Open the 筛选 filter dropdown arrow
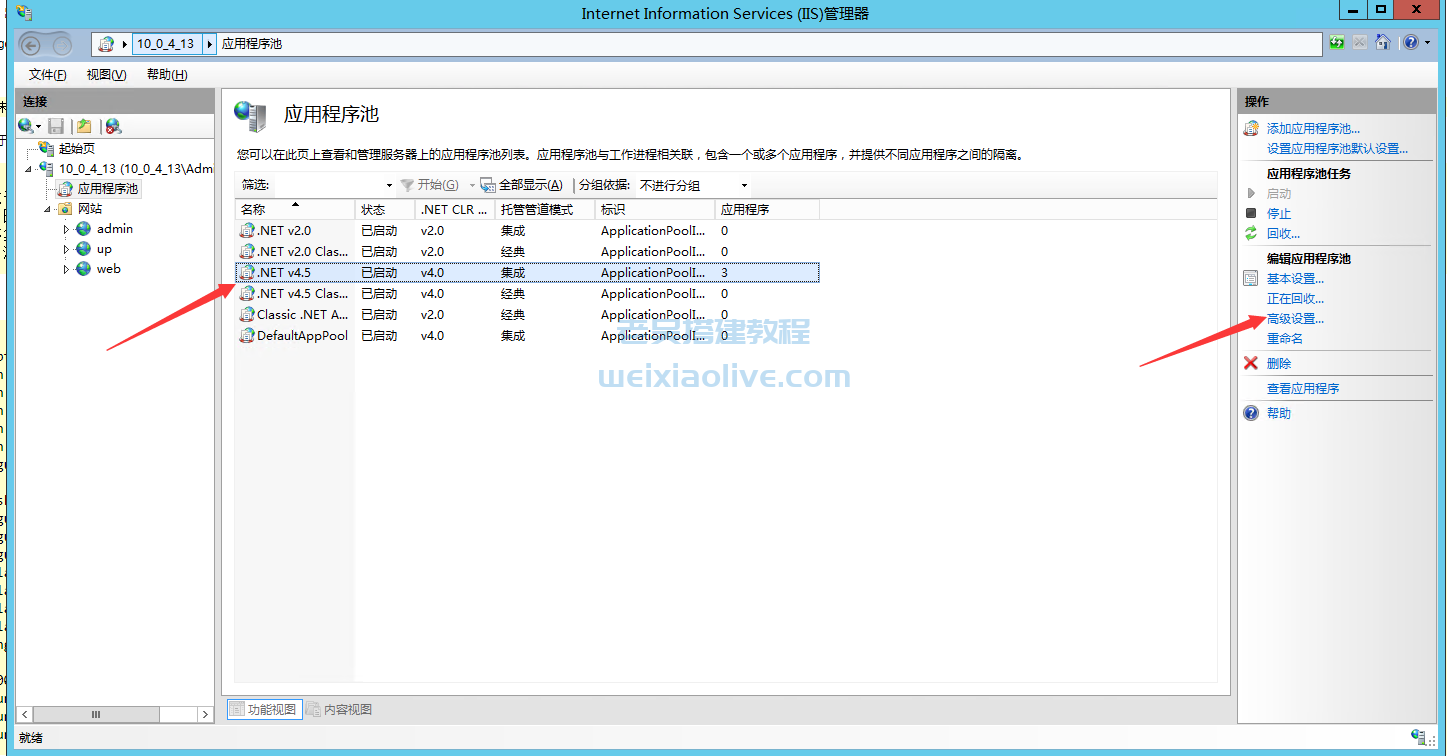Image resolution: width=1447 pixels, height=756 pixels. (389, 186)
